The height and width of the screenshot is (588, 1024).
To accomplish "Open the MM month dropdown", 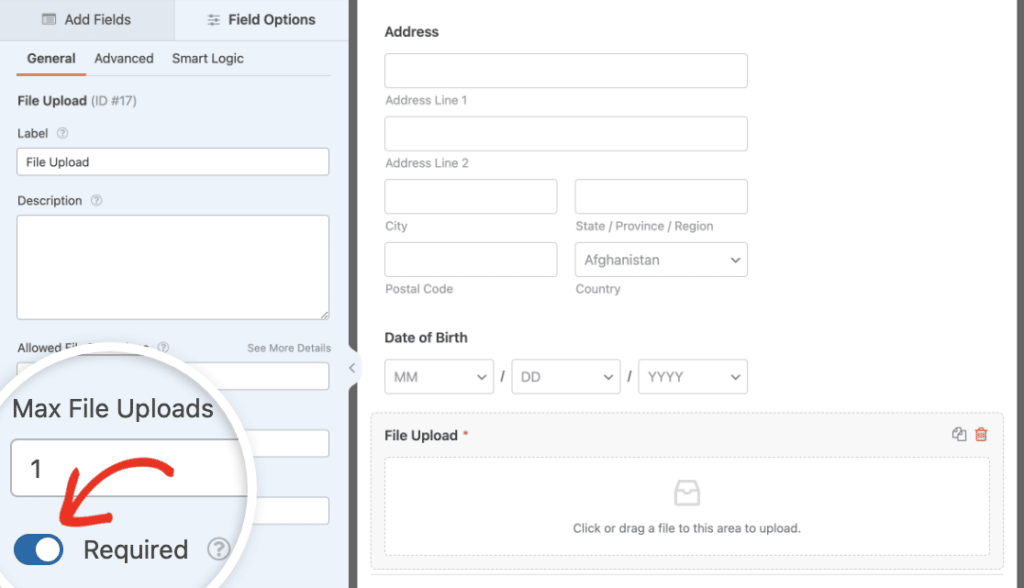I will click(438, 376).
